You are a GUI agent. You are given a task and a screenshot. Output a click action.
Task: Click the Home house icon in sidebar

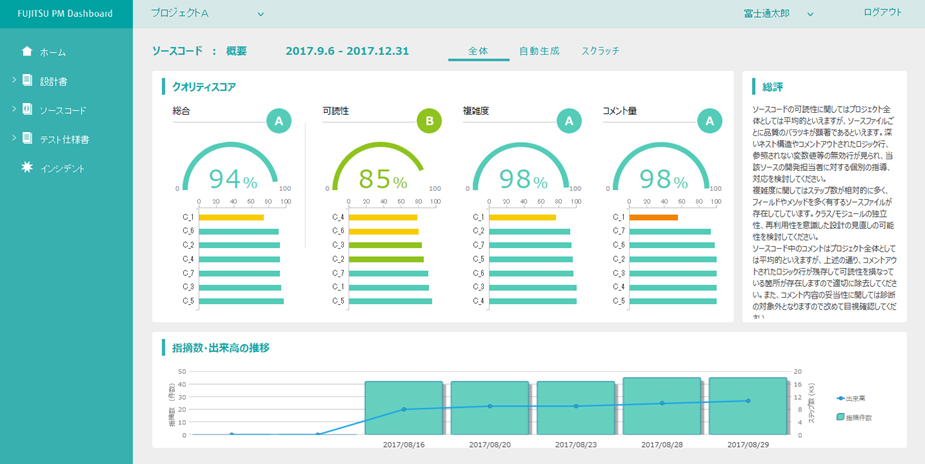27,51
